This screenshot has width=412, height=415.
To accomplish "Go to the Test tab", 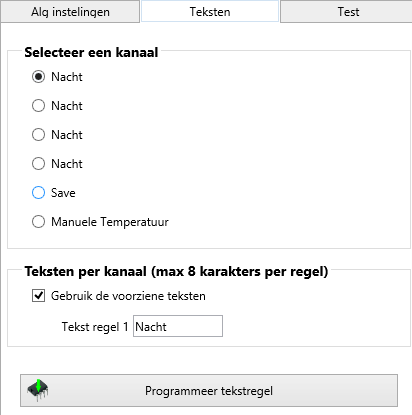I will [x=347, y=12].
